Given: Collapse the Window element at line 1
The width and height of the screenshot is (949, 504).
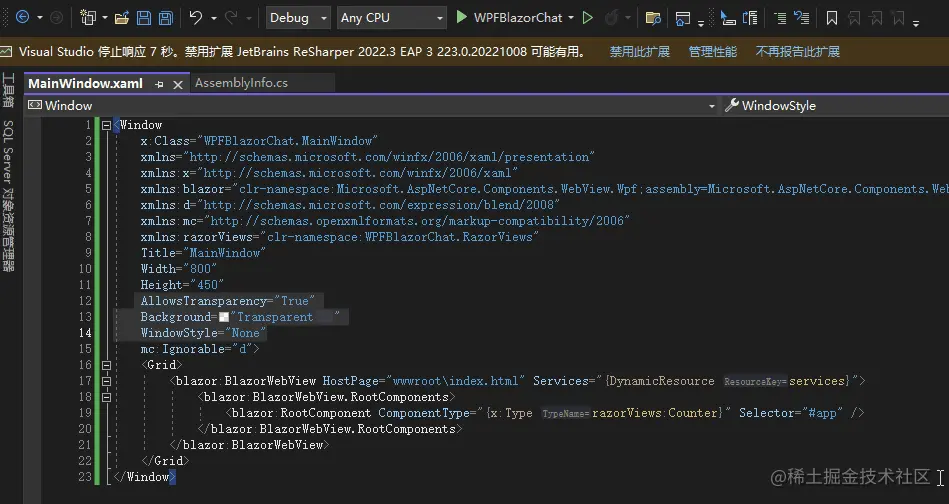Looking at the screenshot, I should click(x=107, y=125).
